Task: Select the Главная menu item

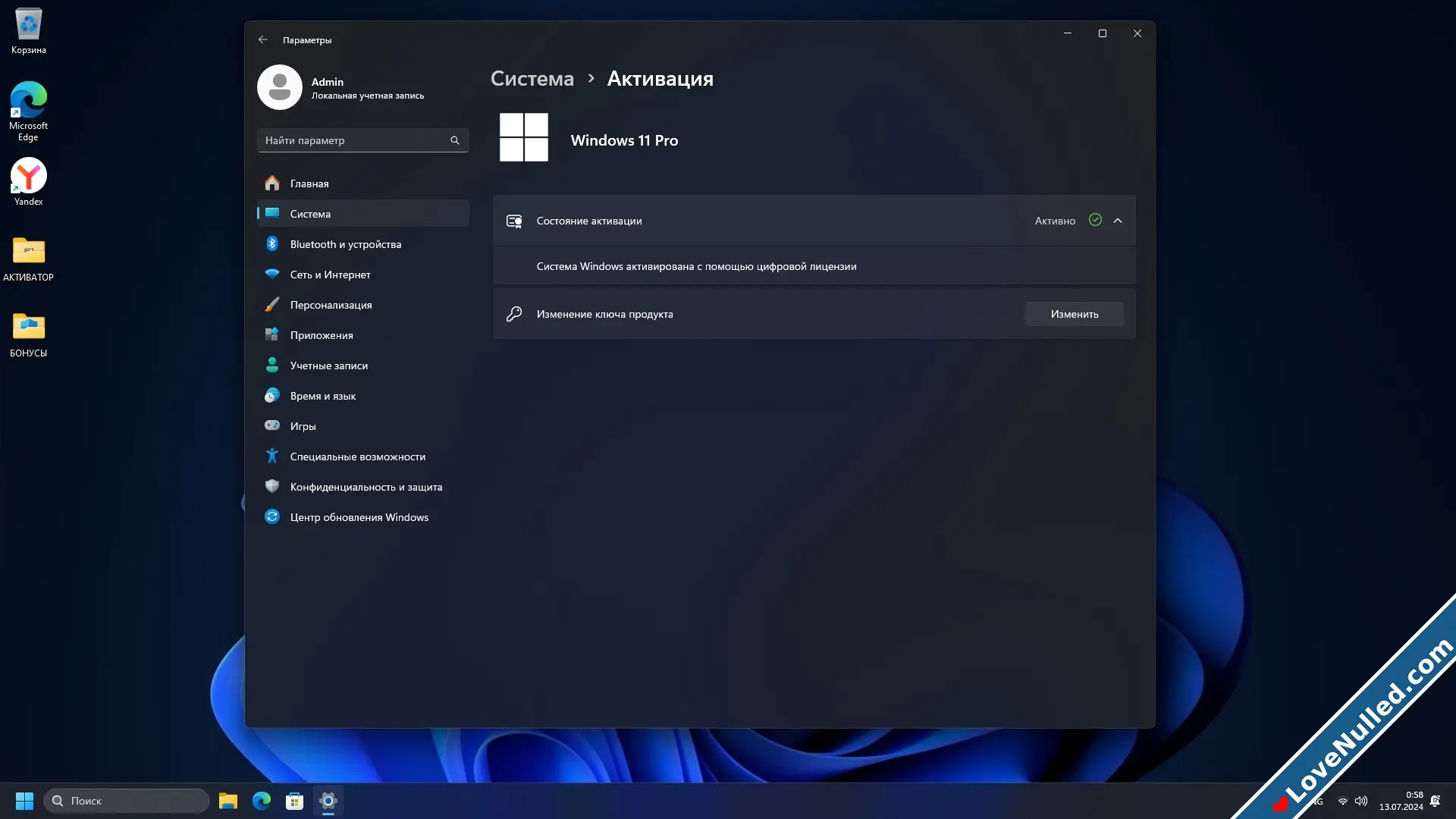Action: coord(363,184)
